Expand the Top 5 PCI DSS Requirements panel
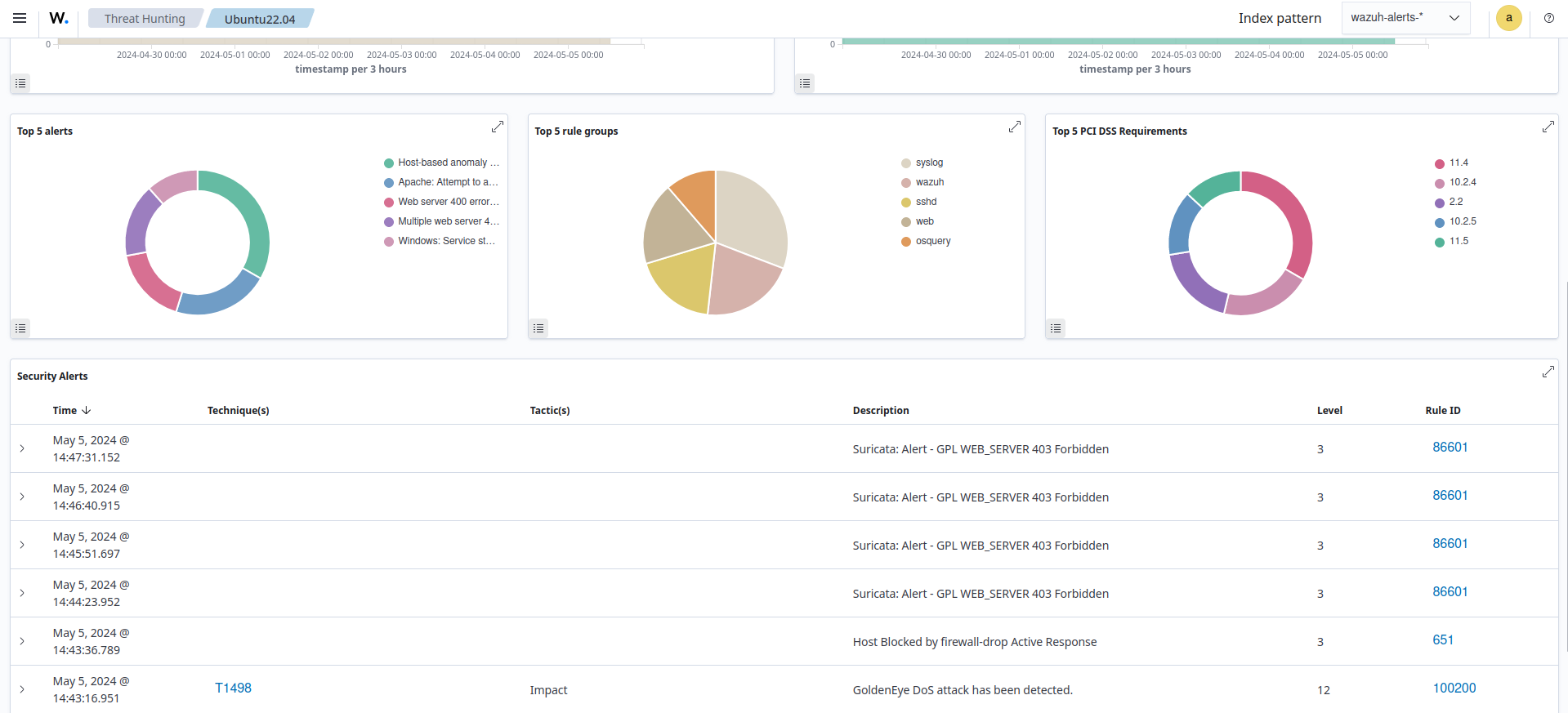 (1548, 127)
